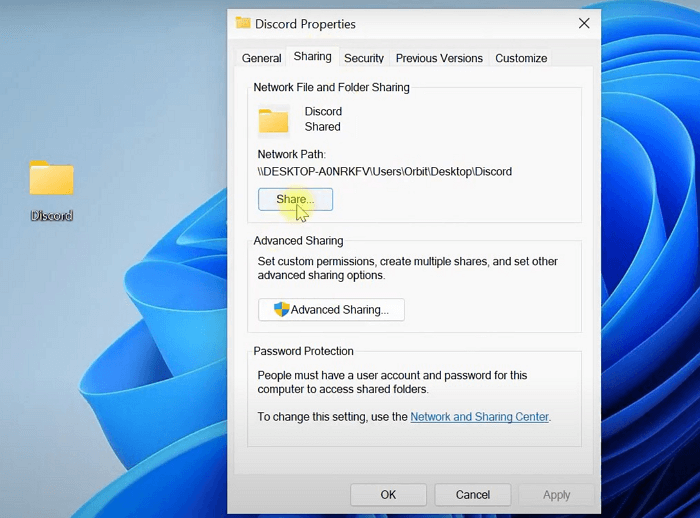Click the Shared status text beside the folder icon

pos(322,127)
